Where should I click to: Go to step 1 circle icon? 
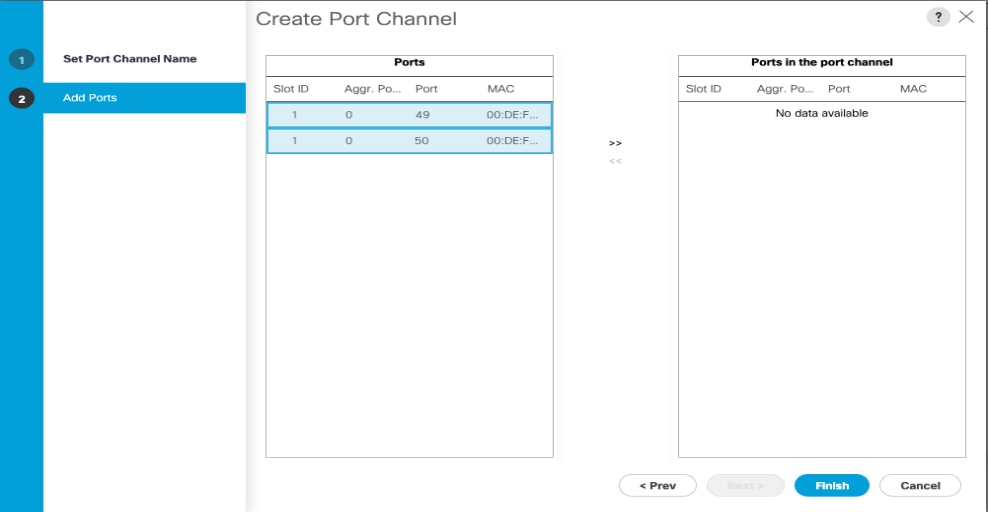(21, 60)
